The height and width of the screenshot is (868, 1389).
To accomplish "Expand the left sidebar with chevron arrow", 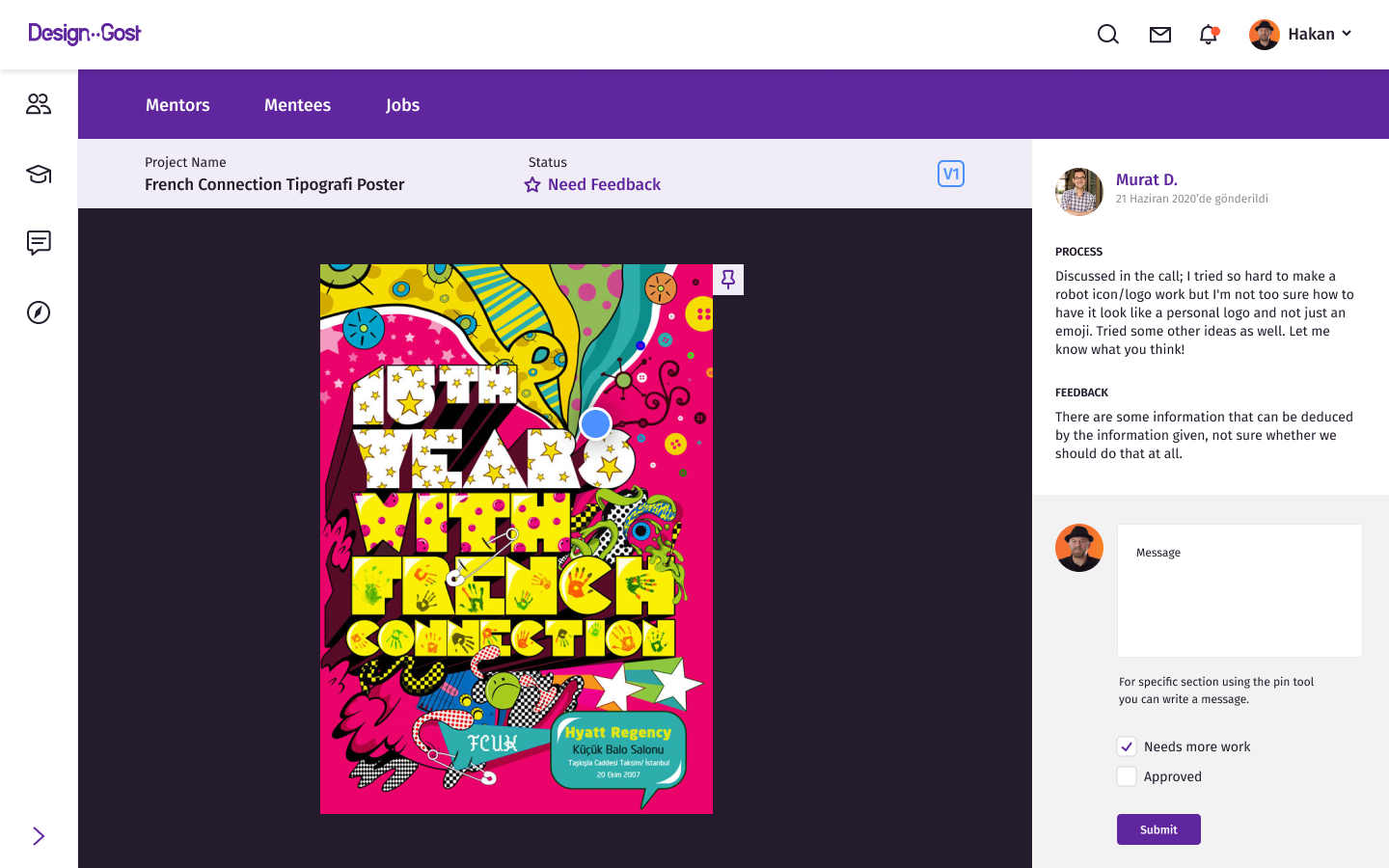I will [39, 836].
